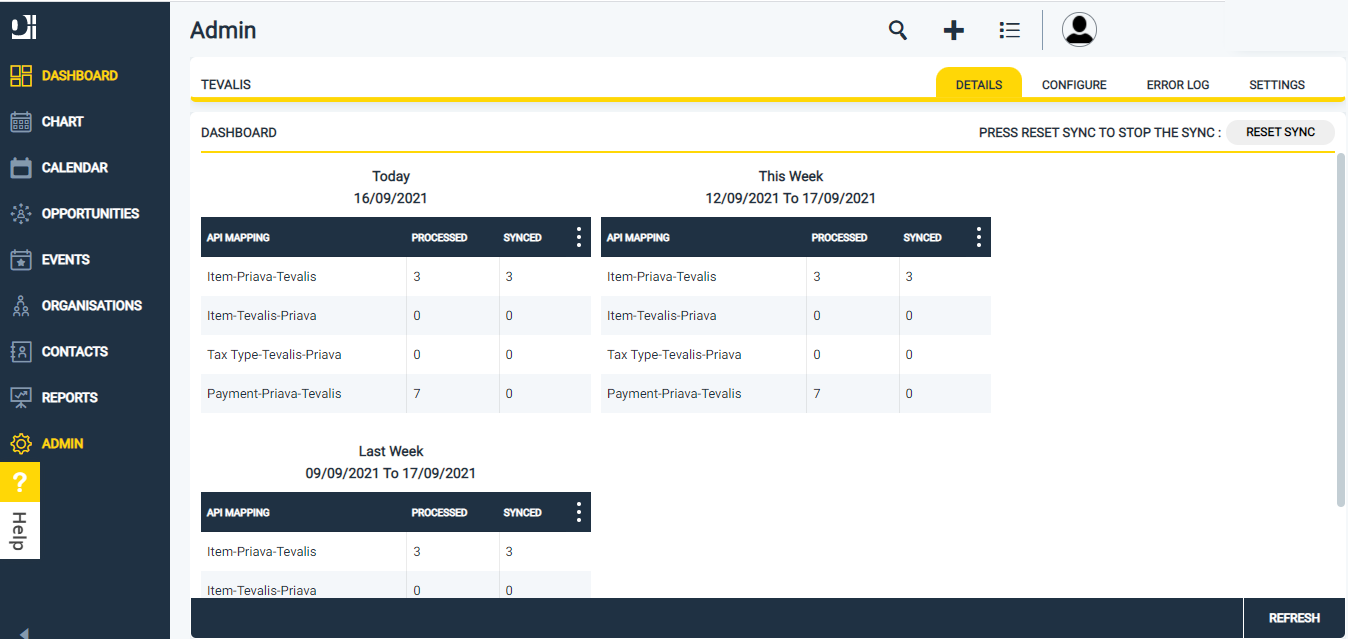
Task: Go to the Chart menu label
Action: pyautogui.click(x=63, y=122)
